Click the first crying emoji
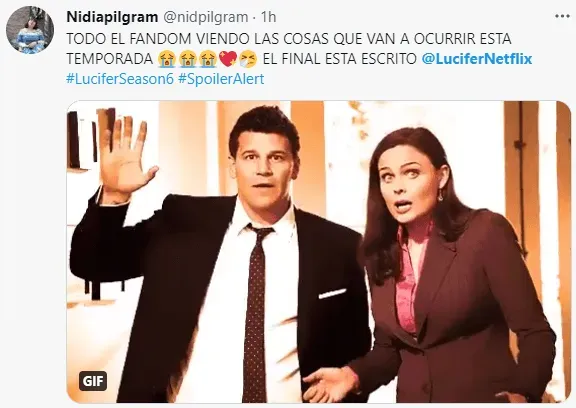This screenshot has height=408, width=576. point(167,59)
